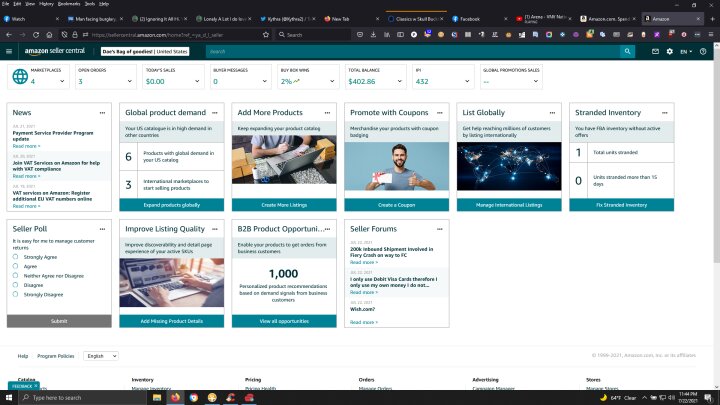
Task: Open the mail messages icon in header
Action: (655, 51)
